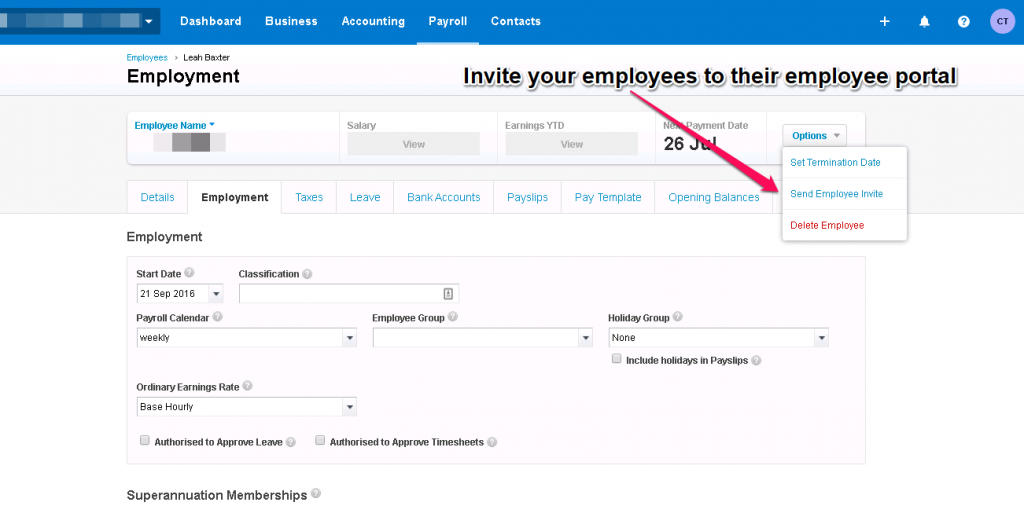Go to the Dashboard menu
Screen dimensions: 1024x506
click(210, 22)
